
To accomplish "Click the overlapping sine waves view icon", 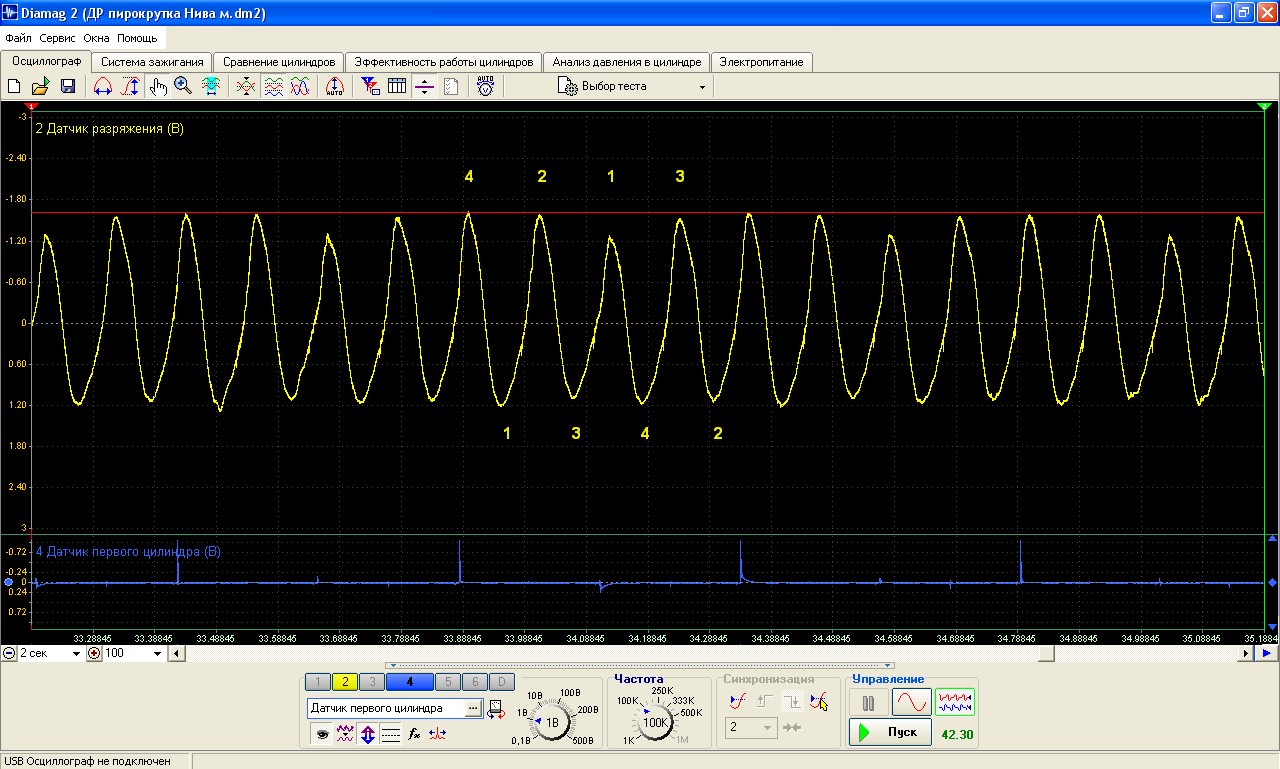I will [x=300, y=87].
